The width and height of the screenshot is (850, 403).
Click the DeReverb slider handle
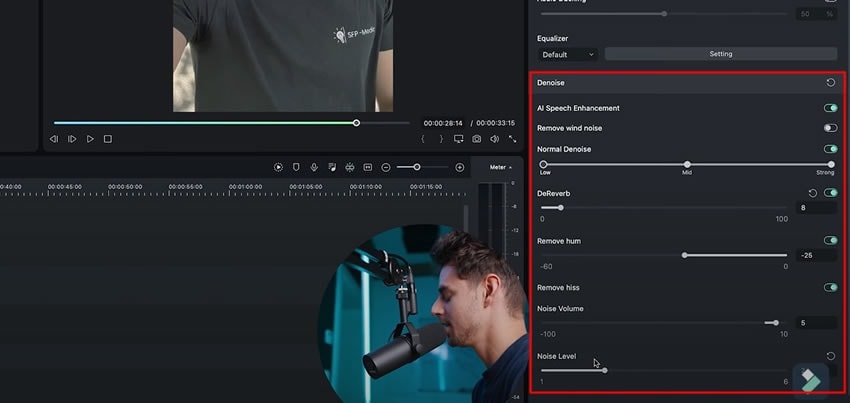pos(561,208)
